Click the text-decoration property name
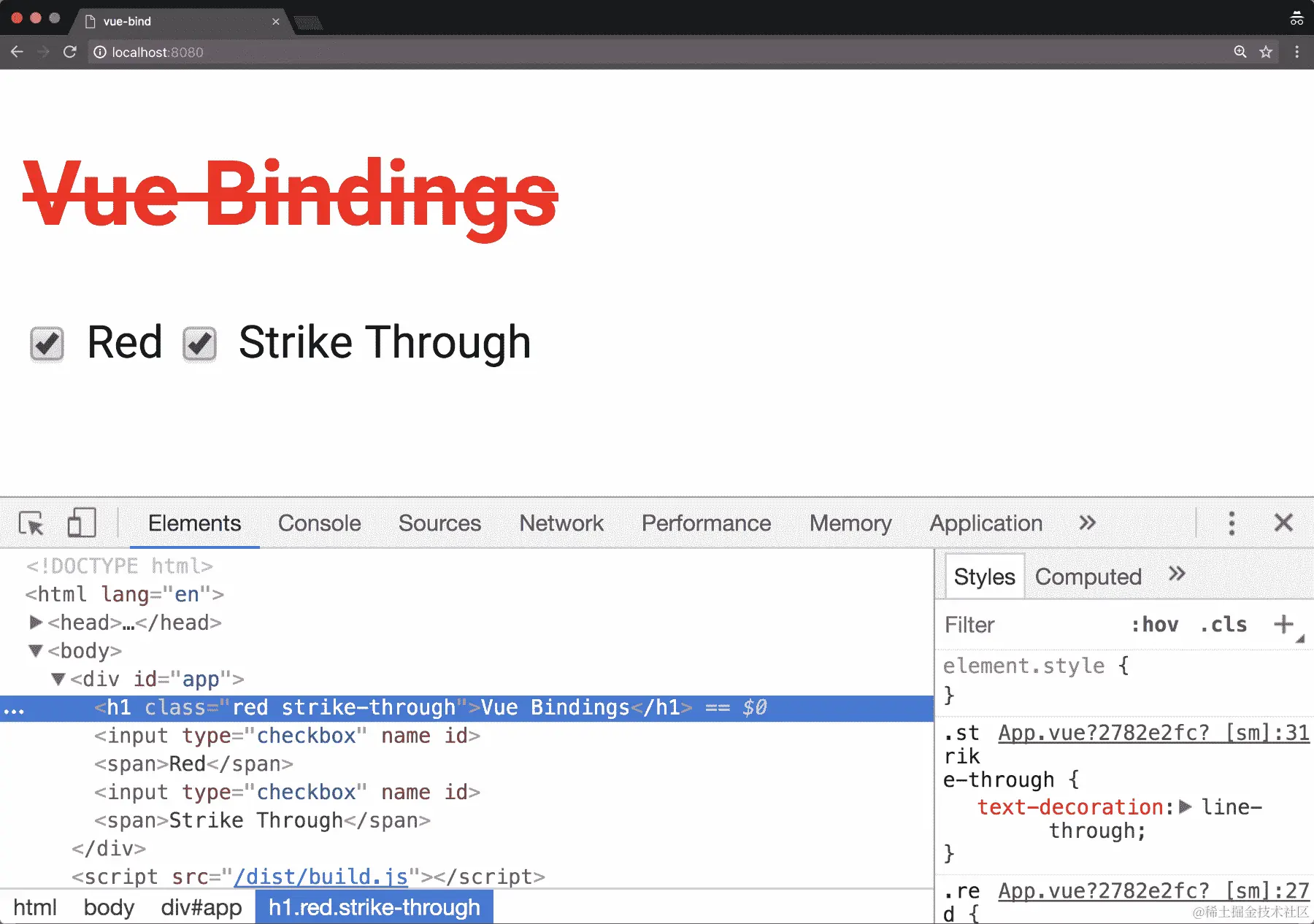 [1070, 807]
